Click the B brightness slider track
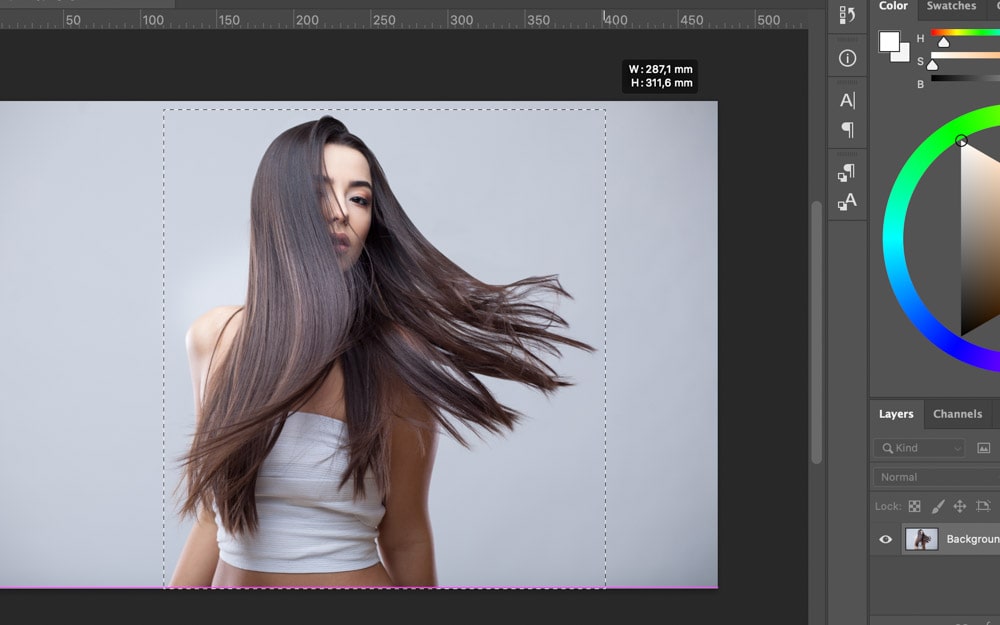This screenshot has height=625, width=1000. click(965, 78)
